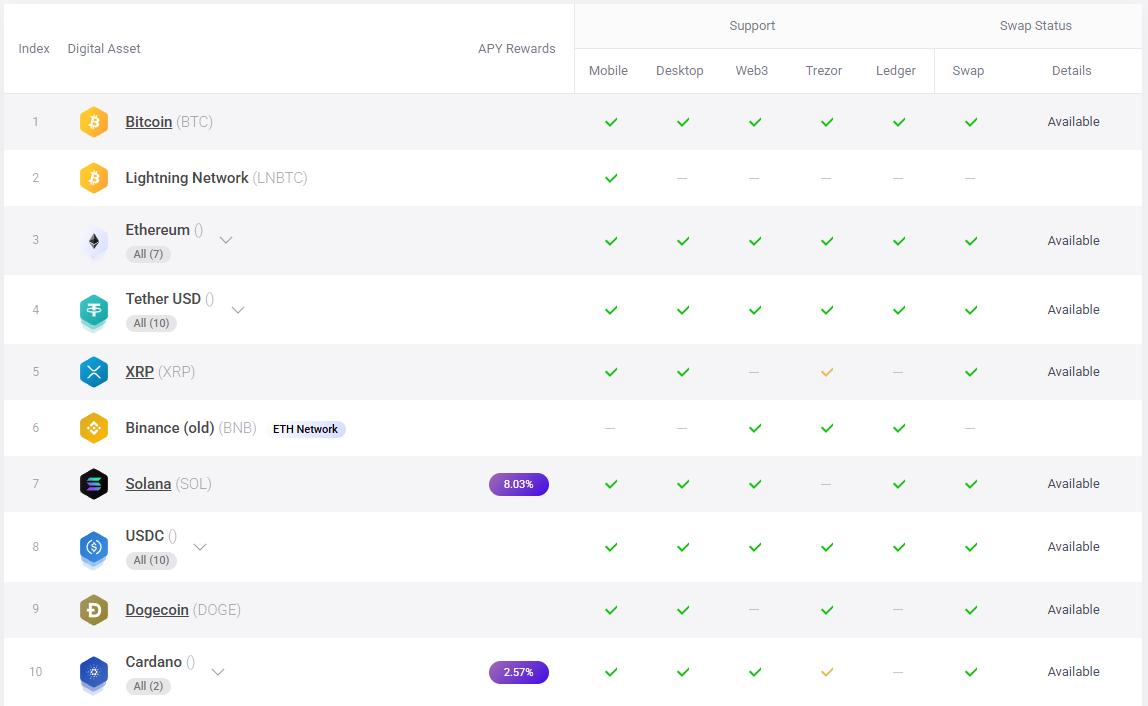Open the USDC All (10) badge
The height and width of the screenshot is (706, 1148).
[x=151, y=560]
